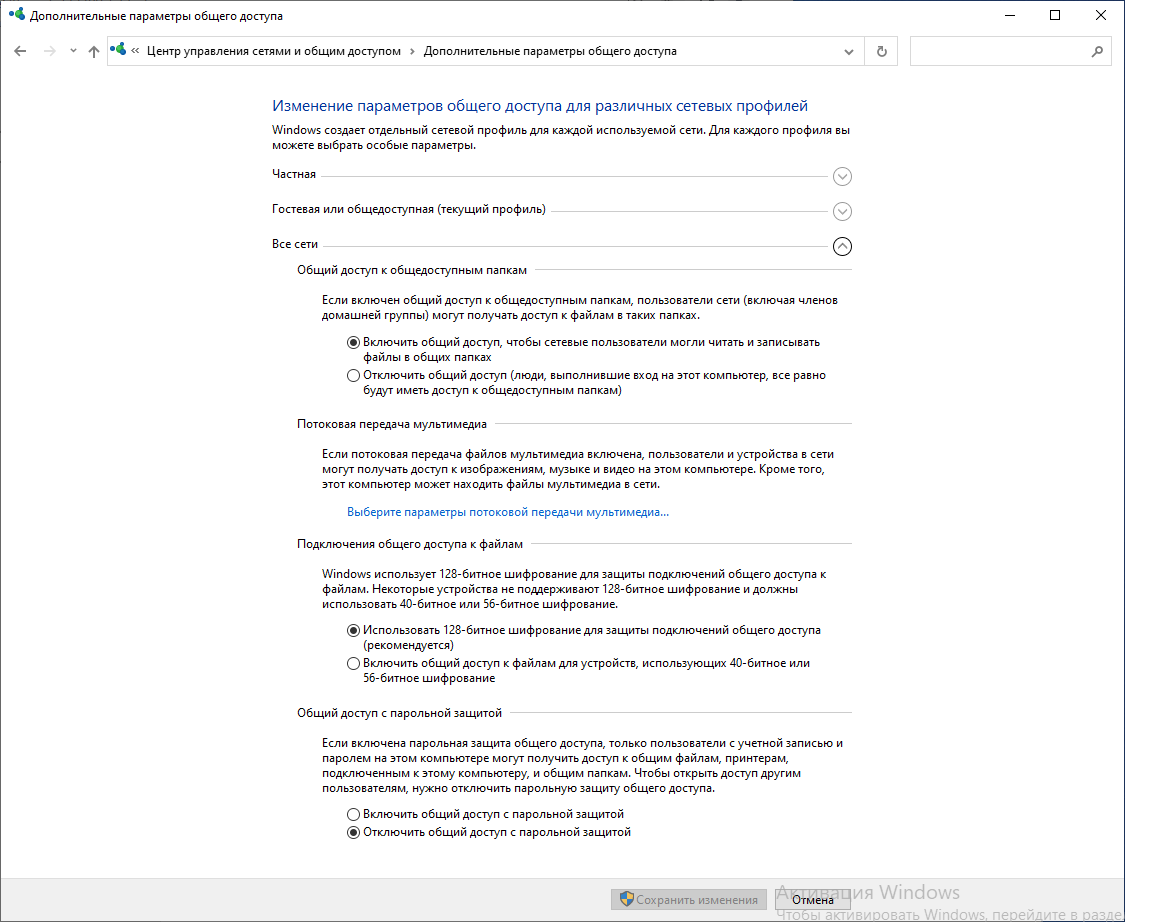Click the search magnifier icon
The image size is (1152, 922).
pos(1097,51)
